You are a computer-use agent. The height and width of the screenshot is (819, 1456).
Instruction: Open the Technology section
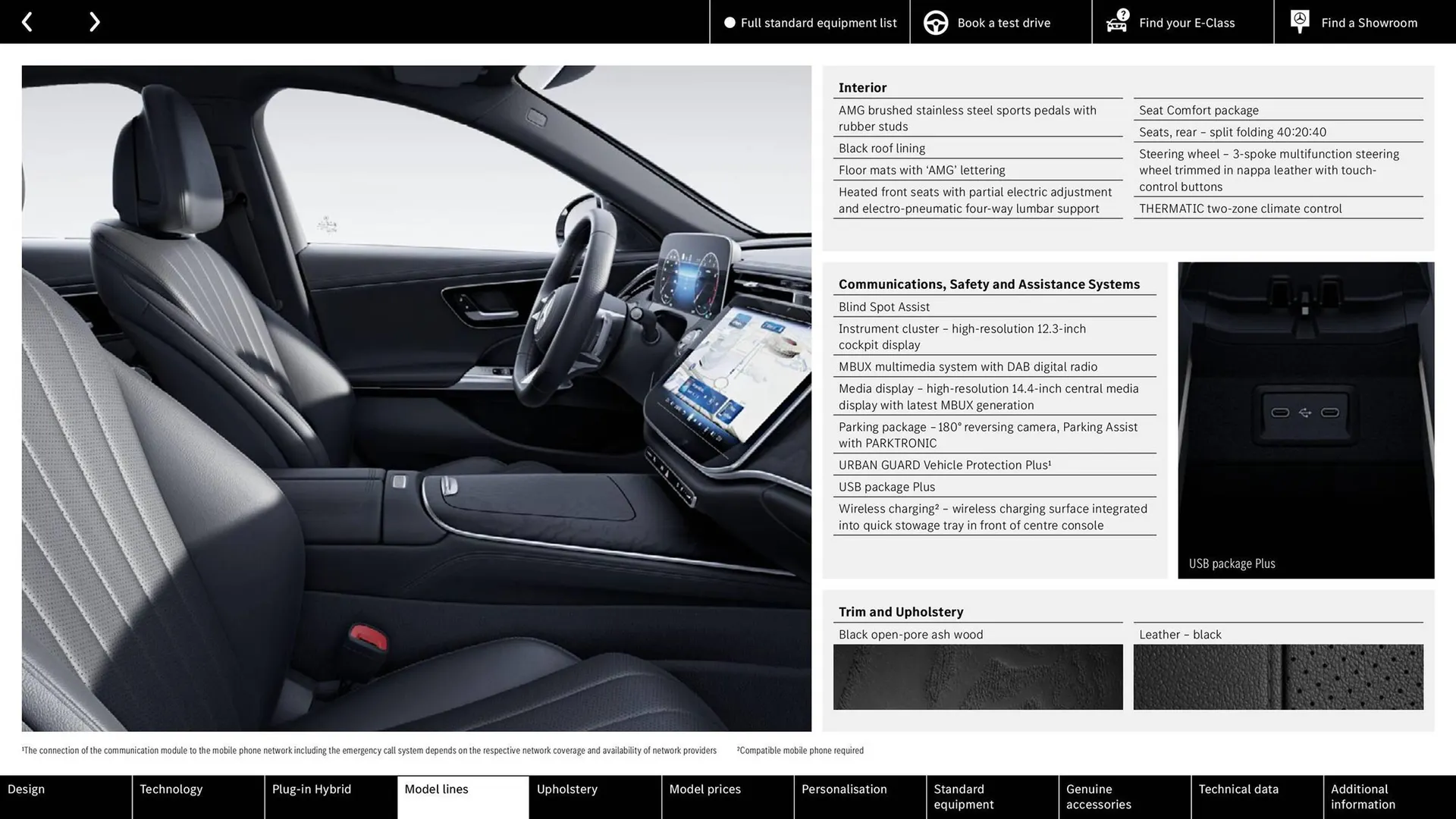(x=171, y=789)
